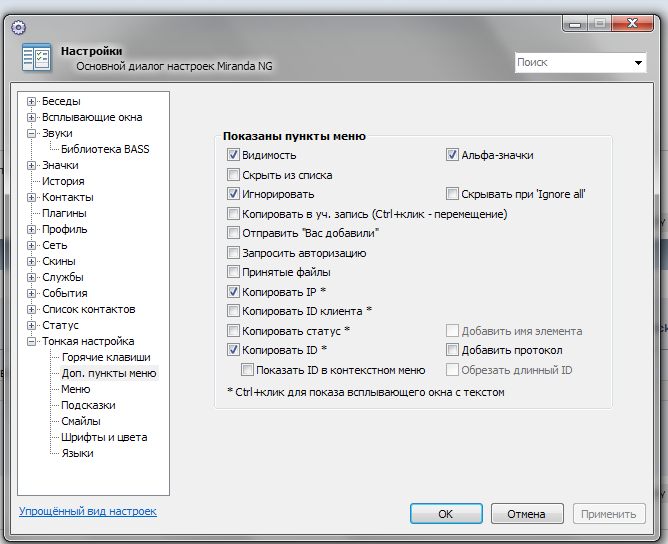The width and height of the screenshot is (668, 544).
Task: Select Список контактов tree label
Action: click(89, 309)
